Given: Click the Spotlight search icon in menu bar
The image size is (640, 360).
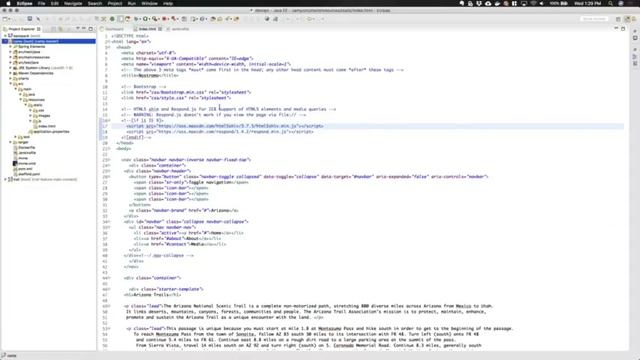Looking at the screenshot, I should click(x=611, y=3).
